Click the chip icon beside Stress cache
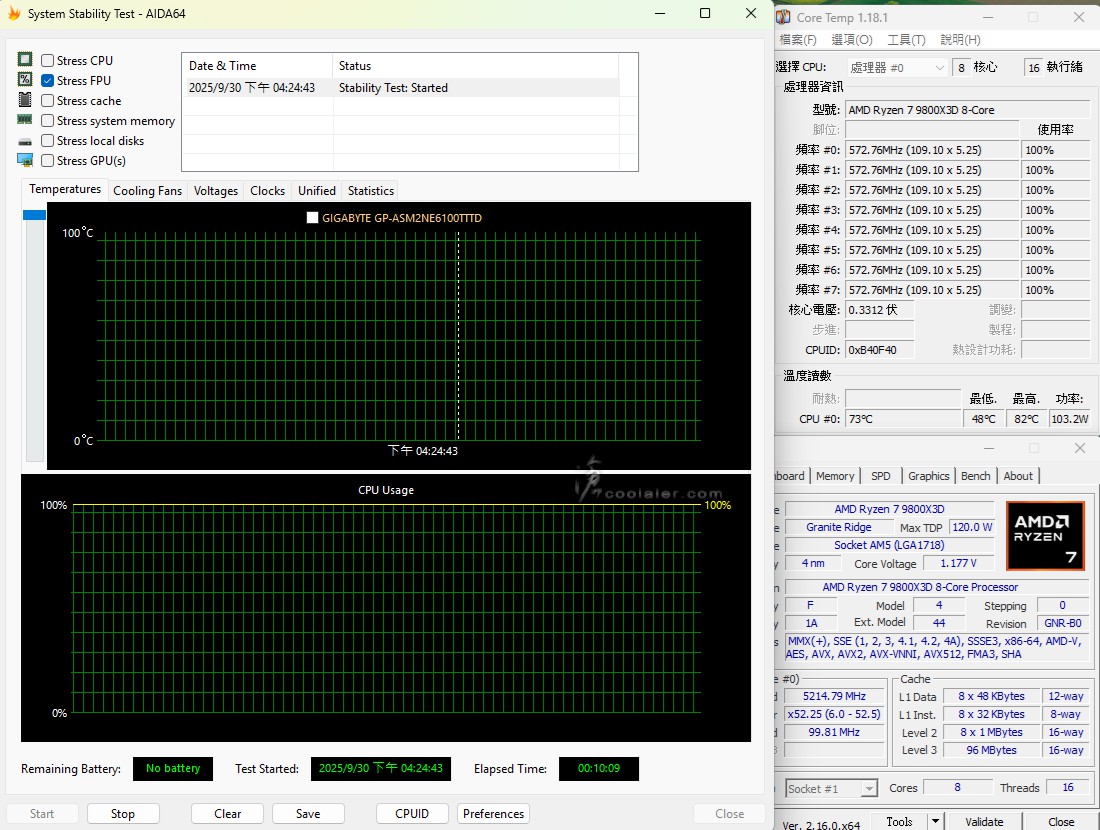Screen dimensions: 1100x830 coord(25,100)
